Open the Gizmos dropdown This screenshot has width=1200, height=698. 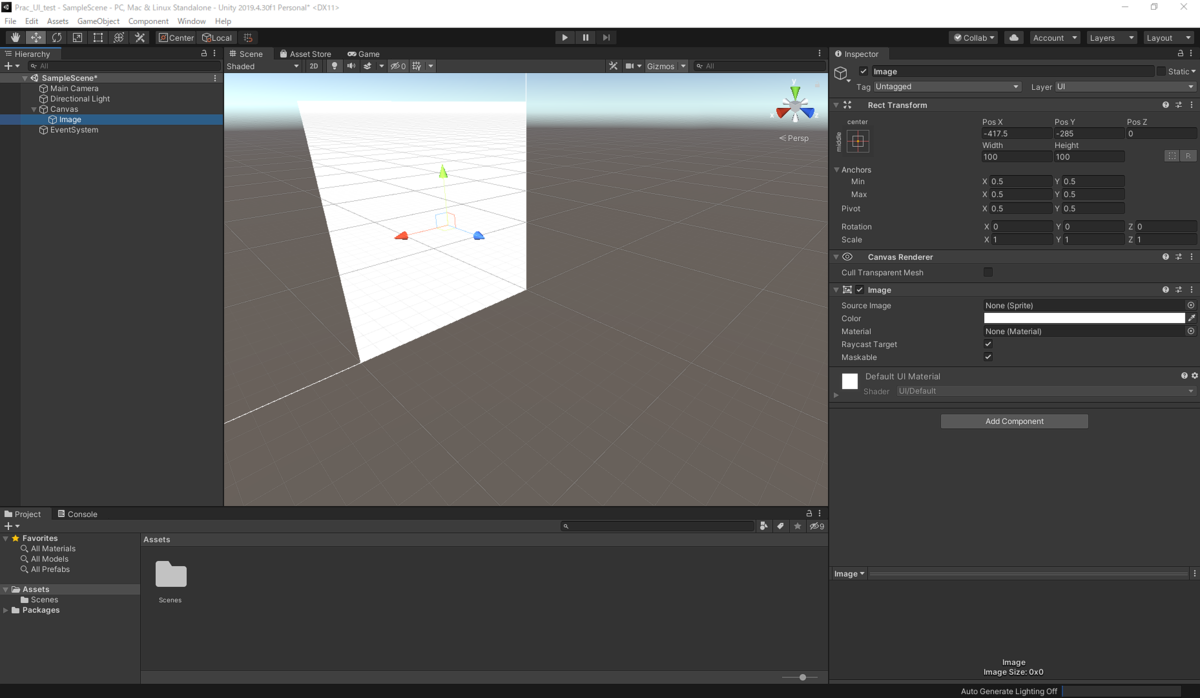pyautogui.click(x=666, y=66)
